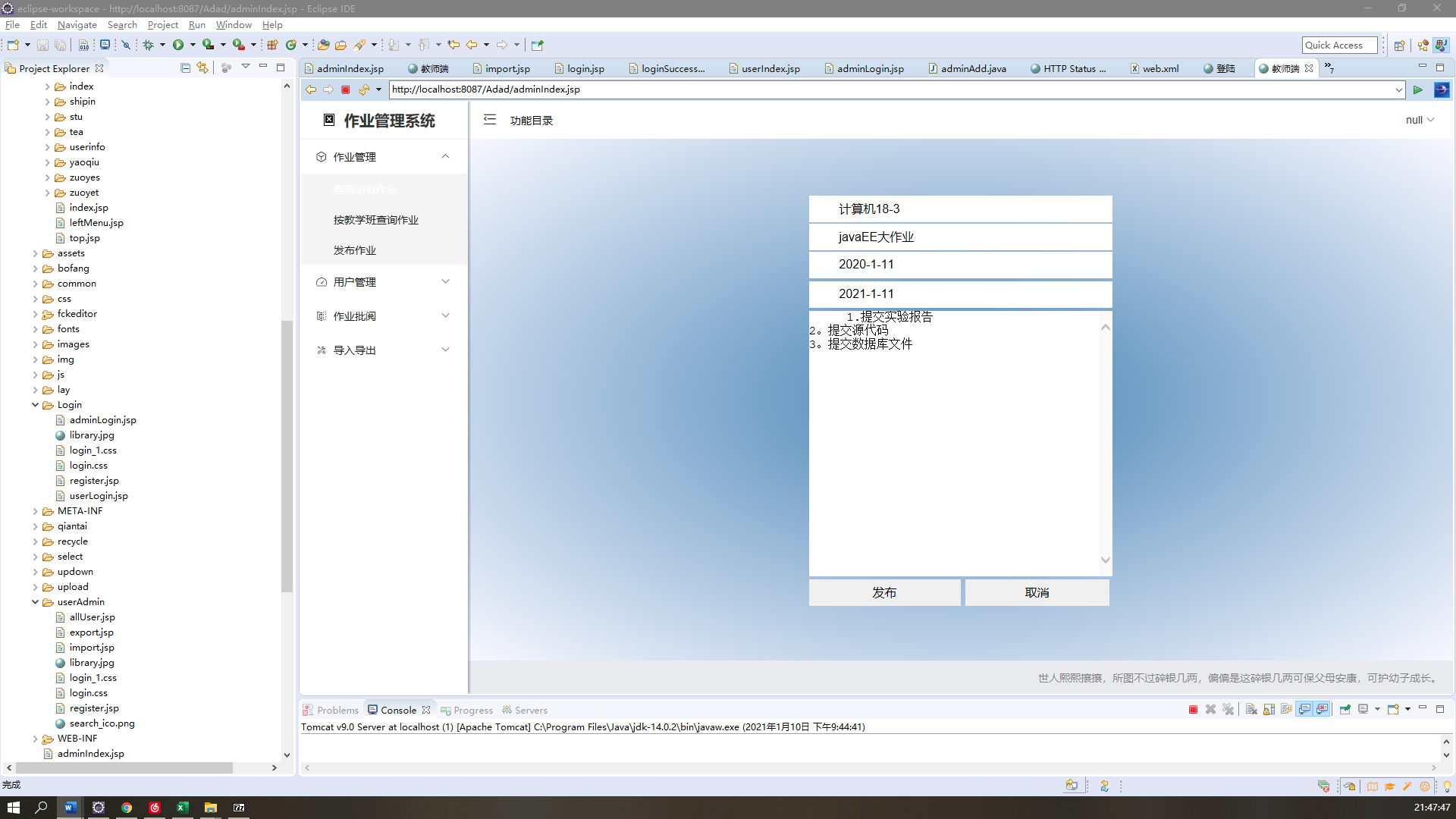The width and height of the screenshot is (1456, 819).
Task: Terminate the Tomcat server in the Console
Action: coord(1193,710)
